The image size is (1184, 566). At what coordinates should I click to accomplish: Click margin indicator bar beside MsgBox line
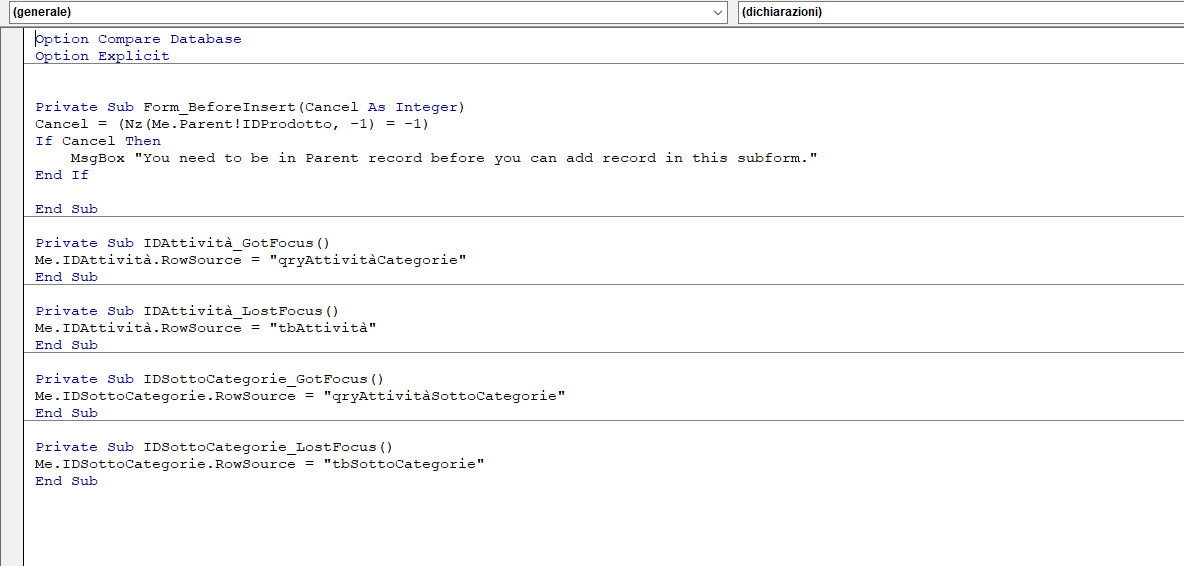(x=12, y=158)
